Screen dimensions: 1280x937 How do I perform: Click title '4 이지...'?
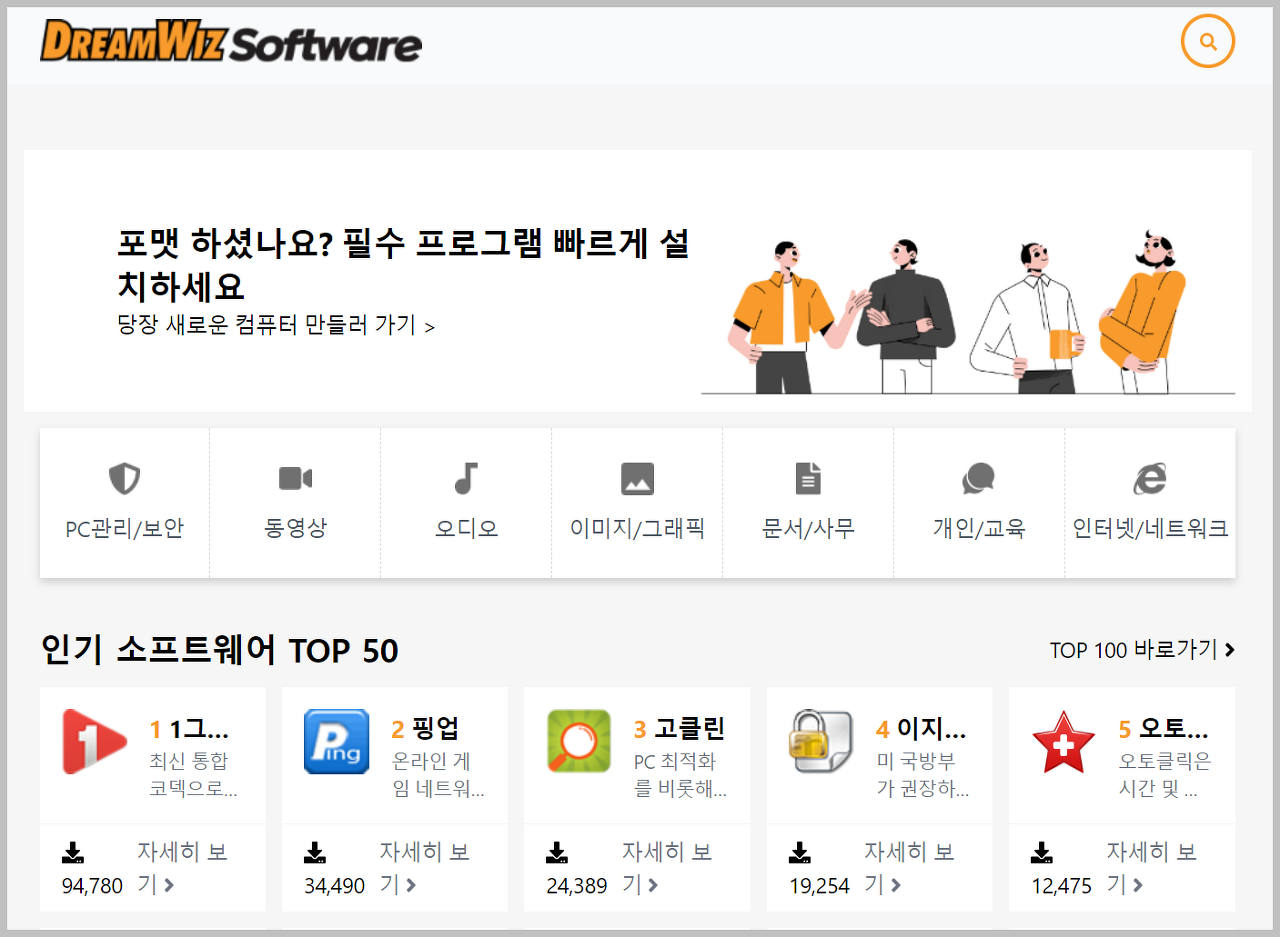[x=921, y=728]
